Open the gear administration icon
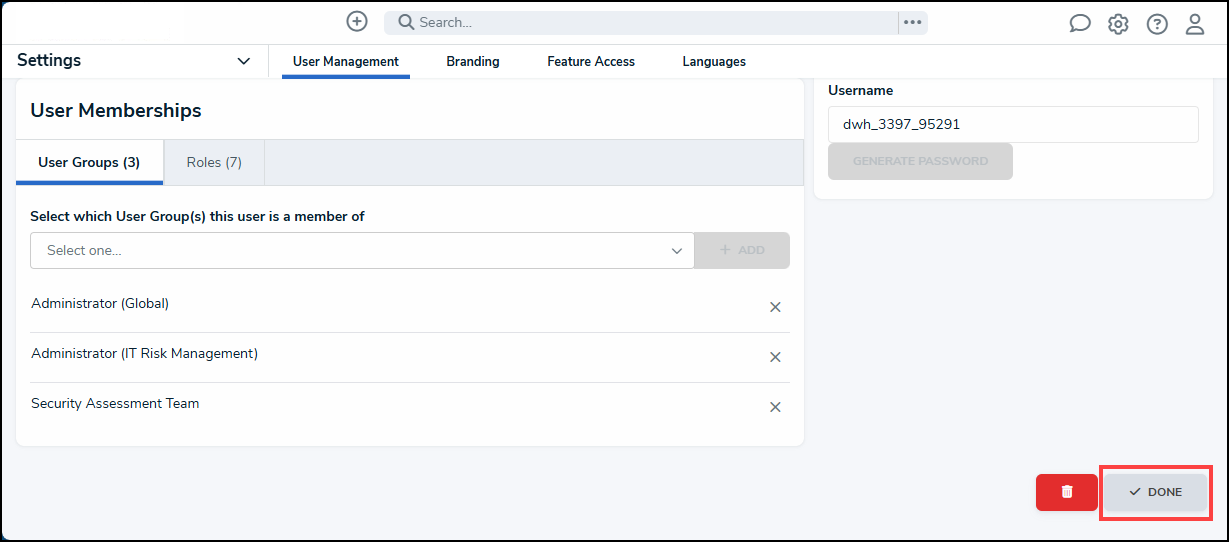The height and width of the screenshot is (542, 1229). click(x=1118, y=24)
